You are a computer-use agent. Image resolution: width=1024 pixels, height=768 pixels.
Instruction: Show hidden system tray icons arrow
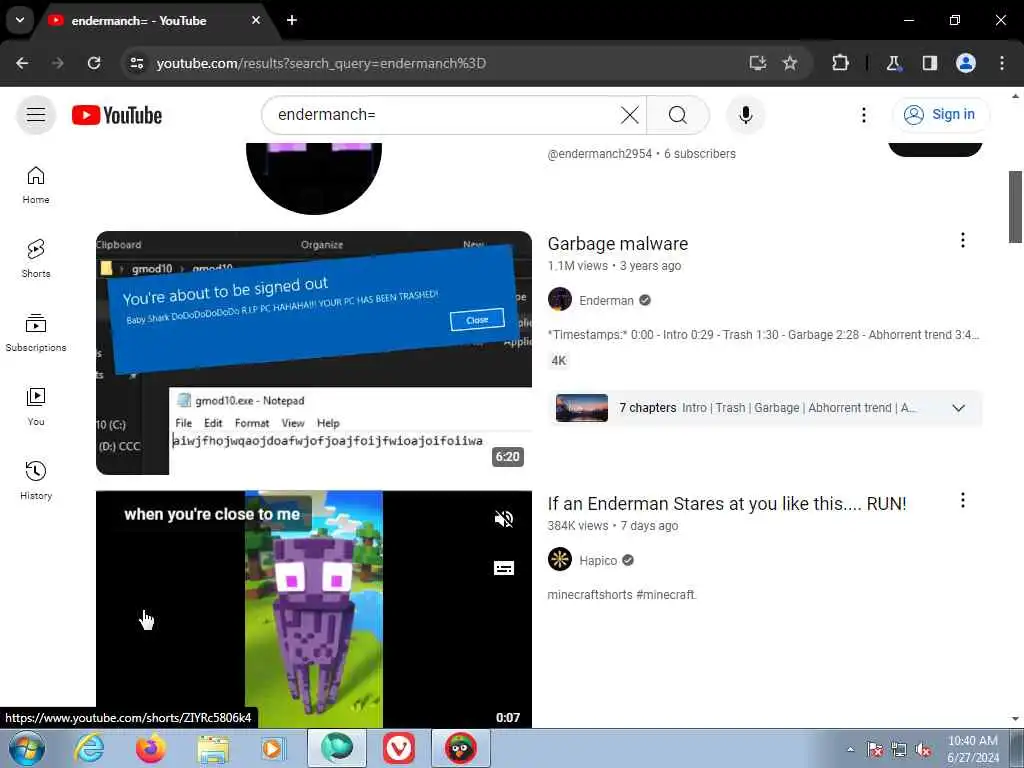pos(850,749)
